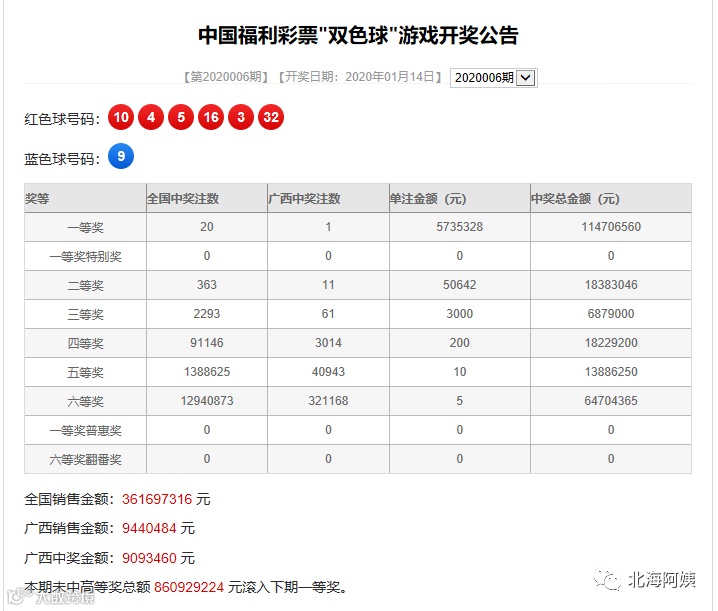This screenshot has width=718, height=611.
Task: Click sixth prize total 64704365
Action: click(611, 401)
